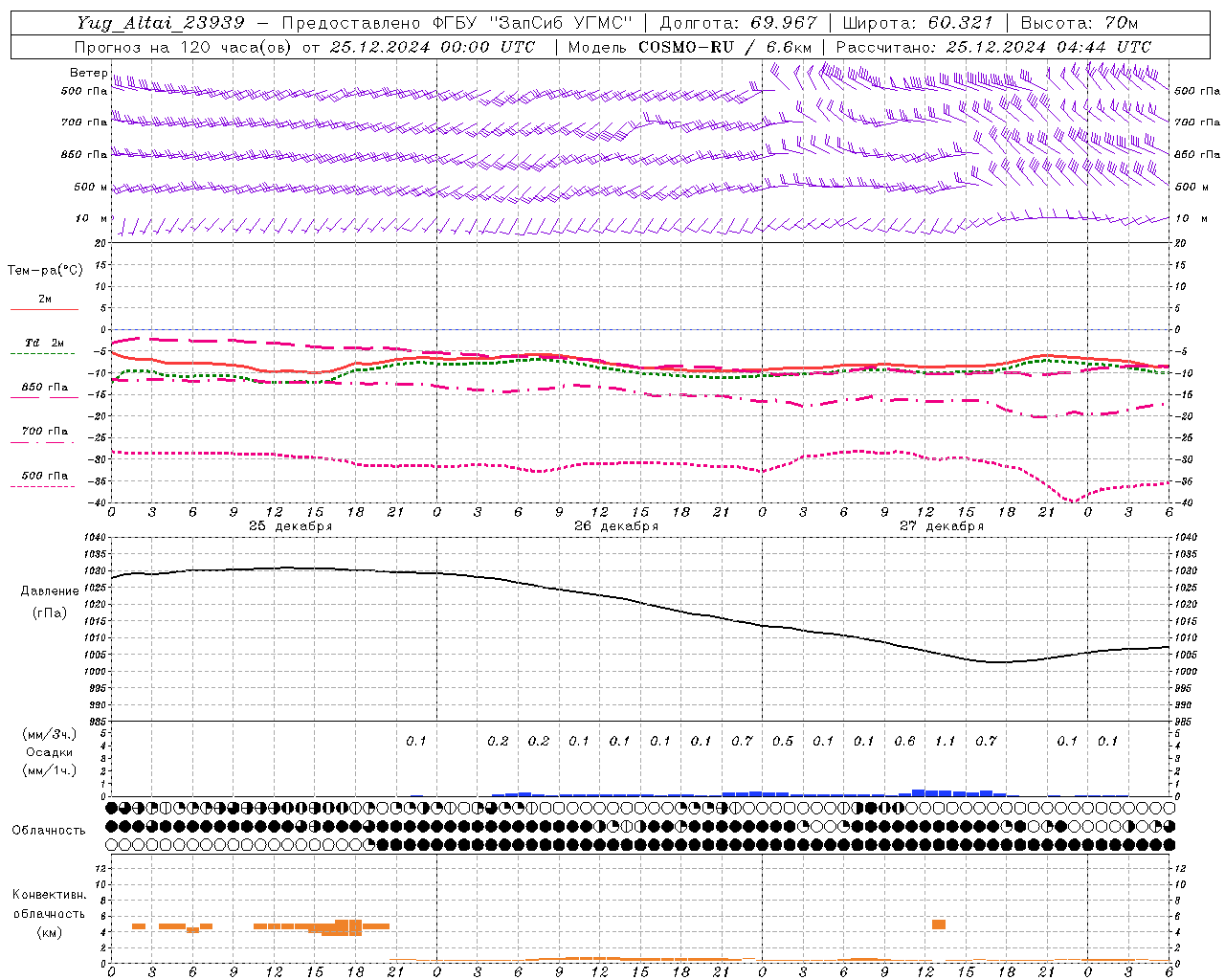Click the 850 гПа temperature legend entry
The width and height of the screenshot is (1225, 980).
pyautogui.click(x=44, y=387)
